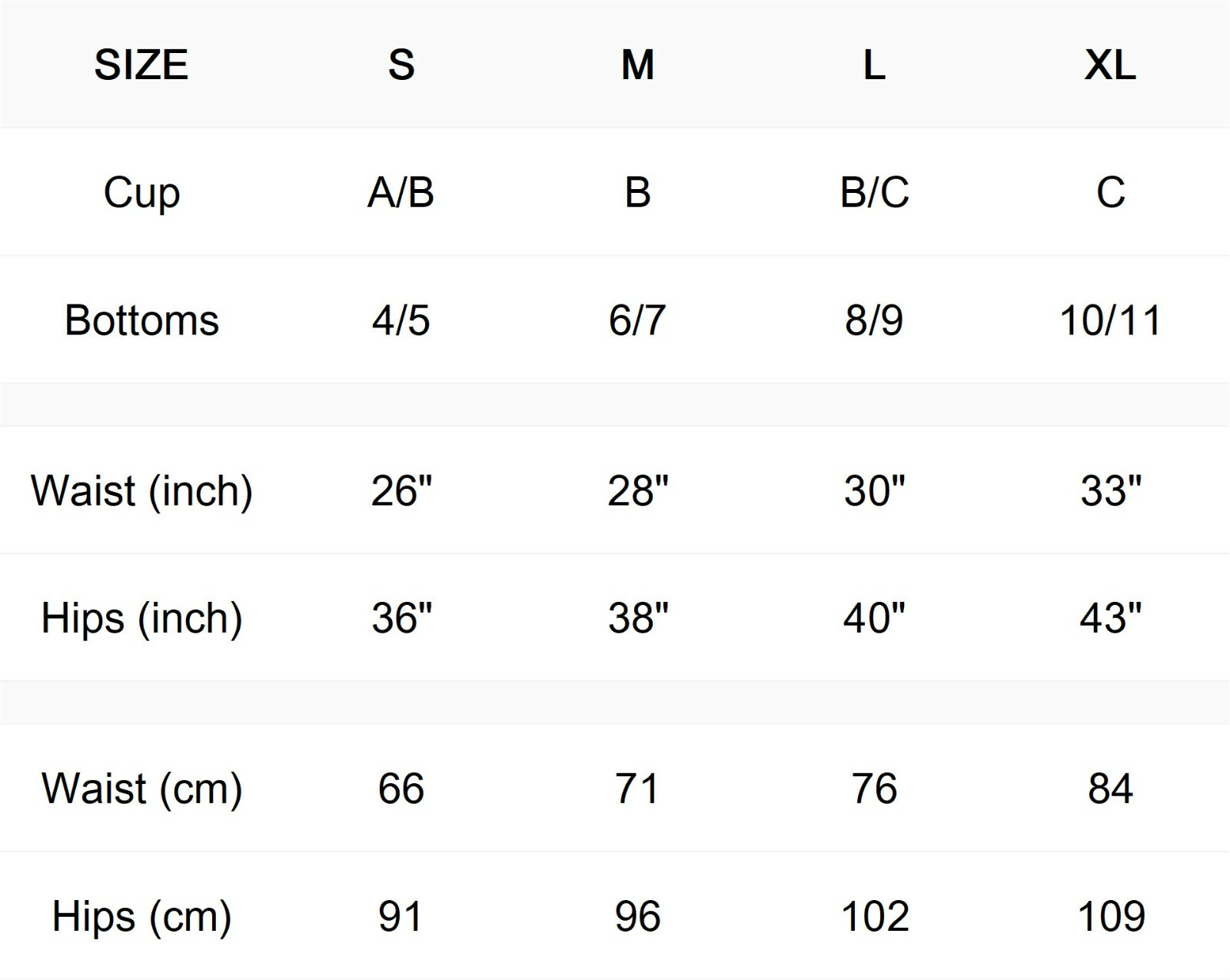
Task: Select the 109 hips centimeter value
Action: pyautogui.click(x=1110, y=916)
